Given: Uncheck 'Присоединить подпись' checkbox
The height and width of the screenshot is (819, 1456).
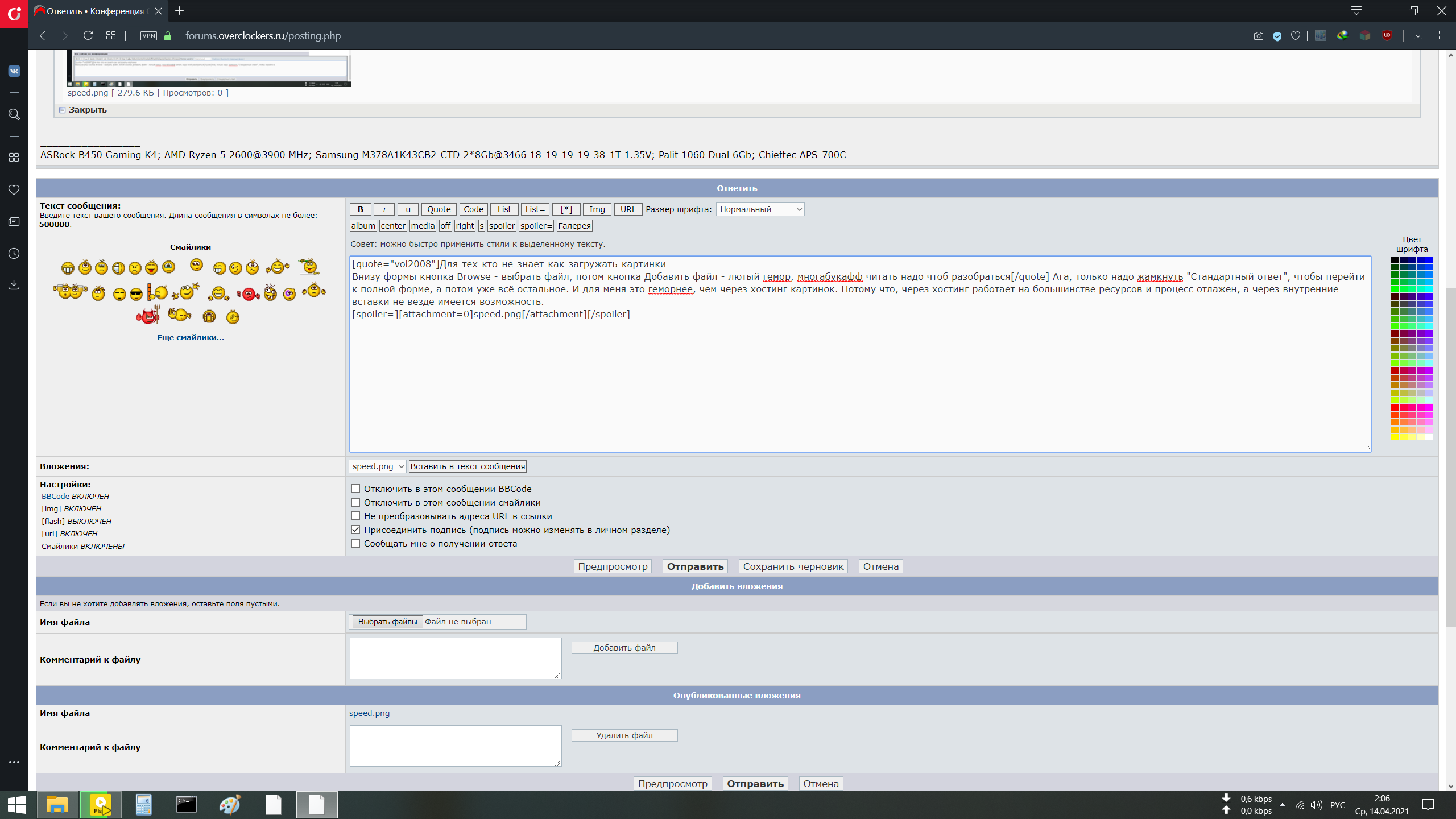Looking at the screenshot, I should (355, 530).
